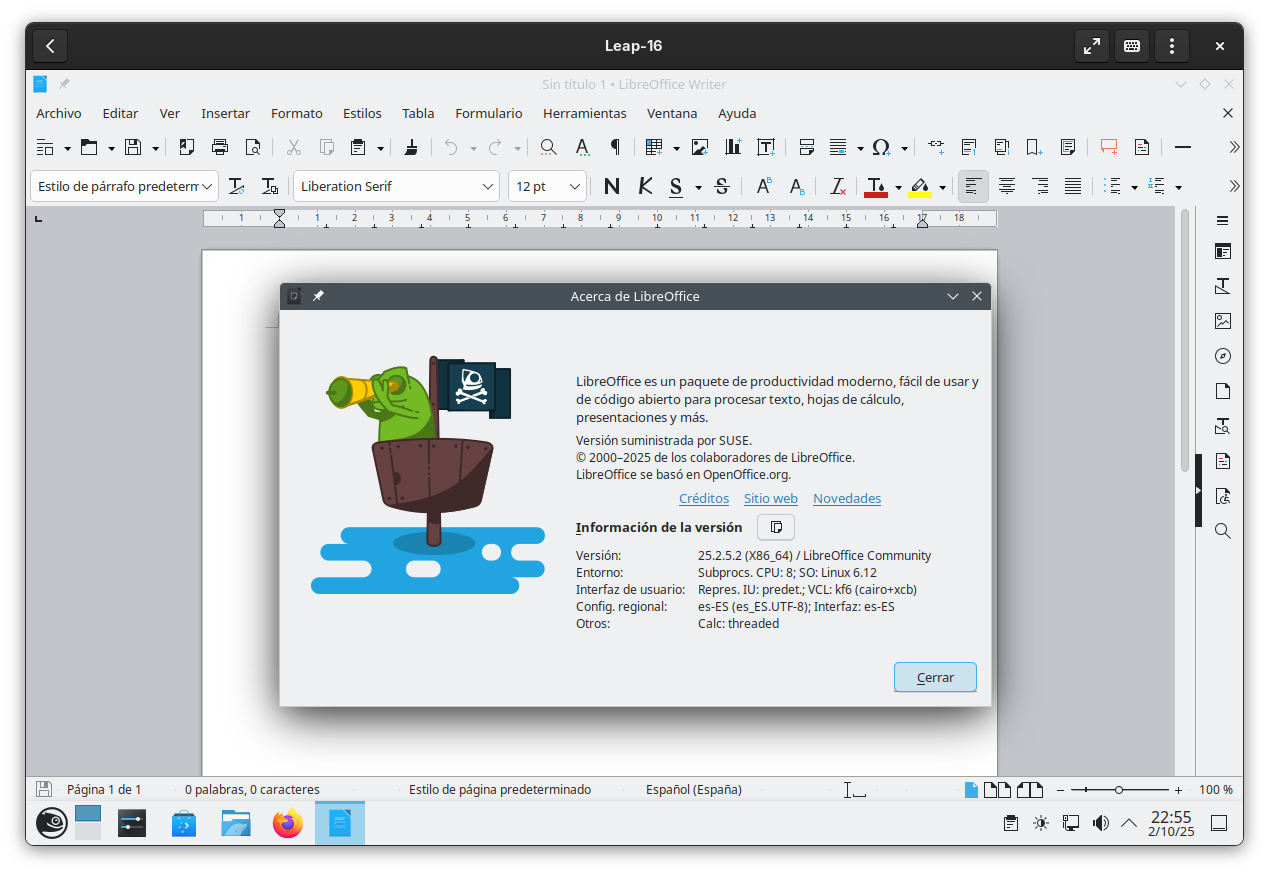Expand the 12 pt font size dropdown
Viewport: 1269px width, 874px height.
click(575, 186)
